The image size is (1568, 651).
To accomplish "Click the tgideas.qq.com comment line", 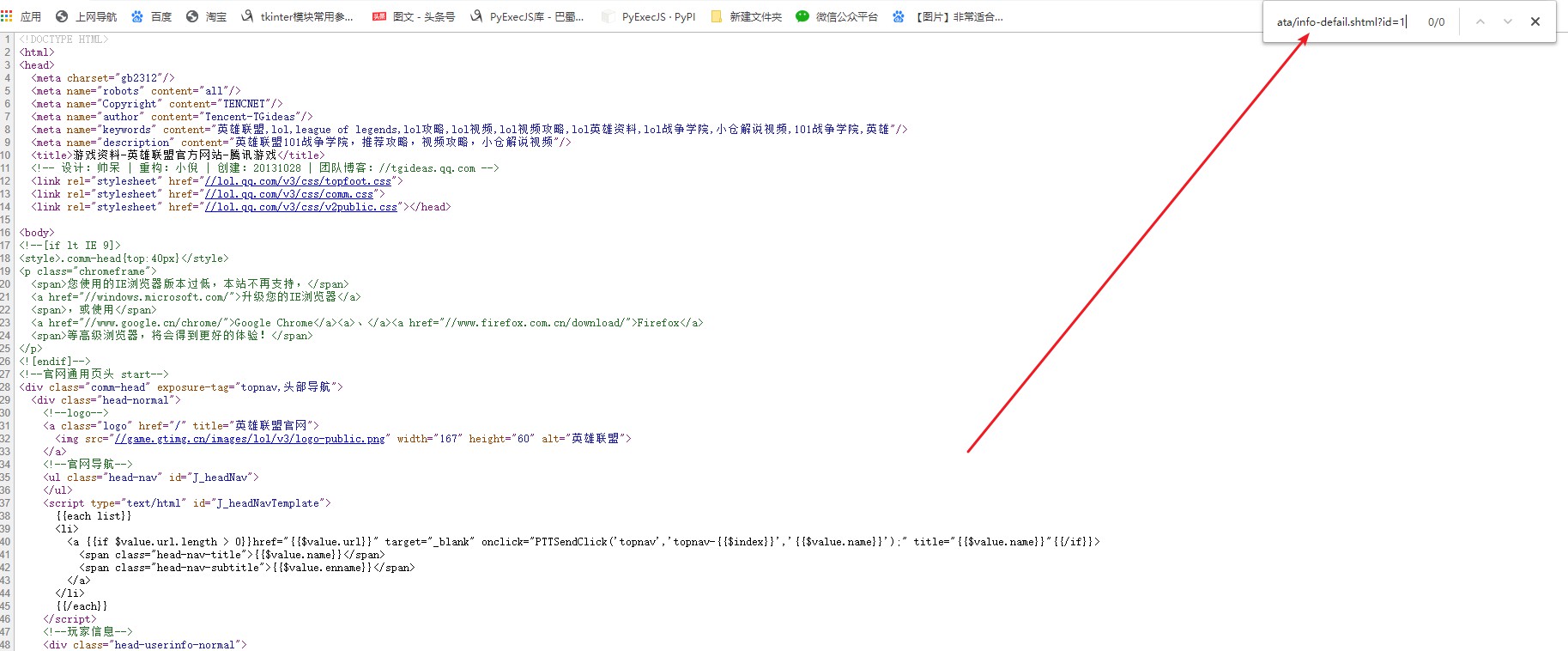I will (265, 168).
